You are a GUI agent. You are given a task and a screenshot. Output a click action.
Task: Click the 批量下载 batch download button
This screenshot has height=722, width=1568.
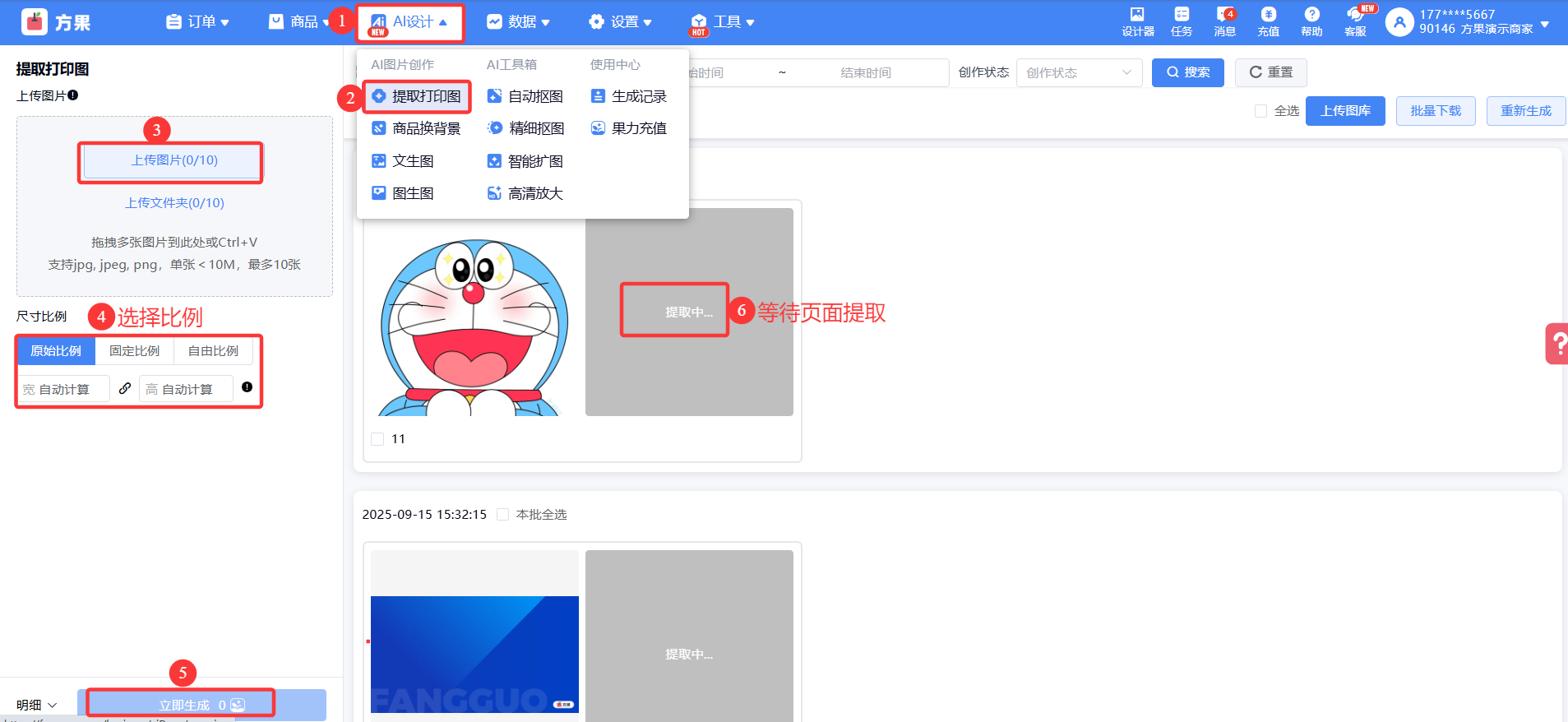coord(1436,111)
